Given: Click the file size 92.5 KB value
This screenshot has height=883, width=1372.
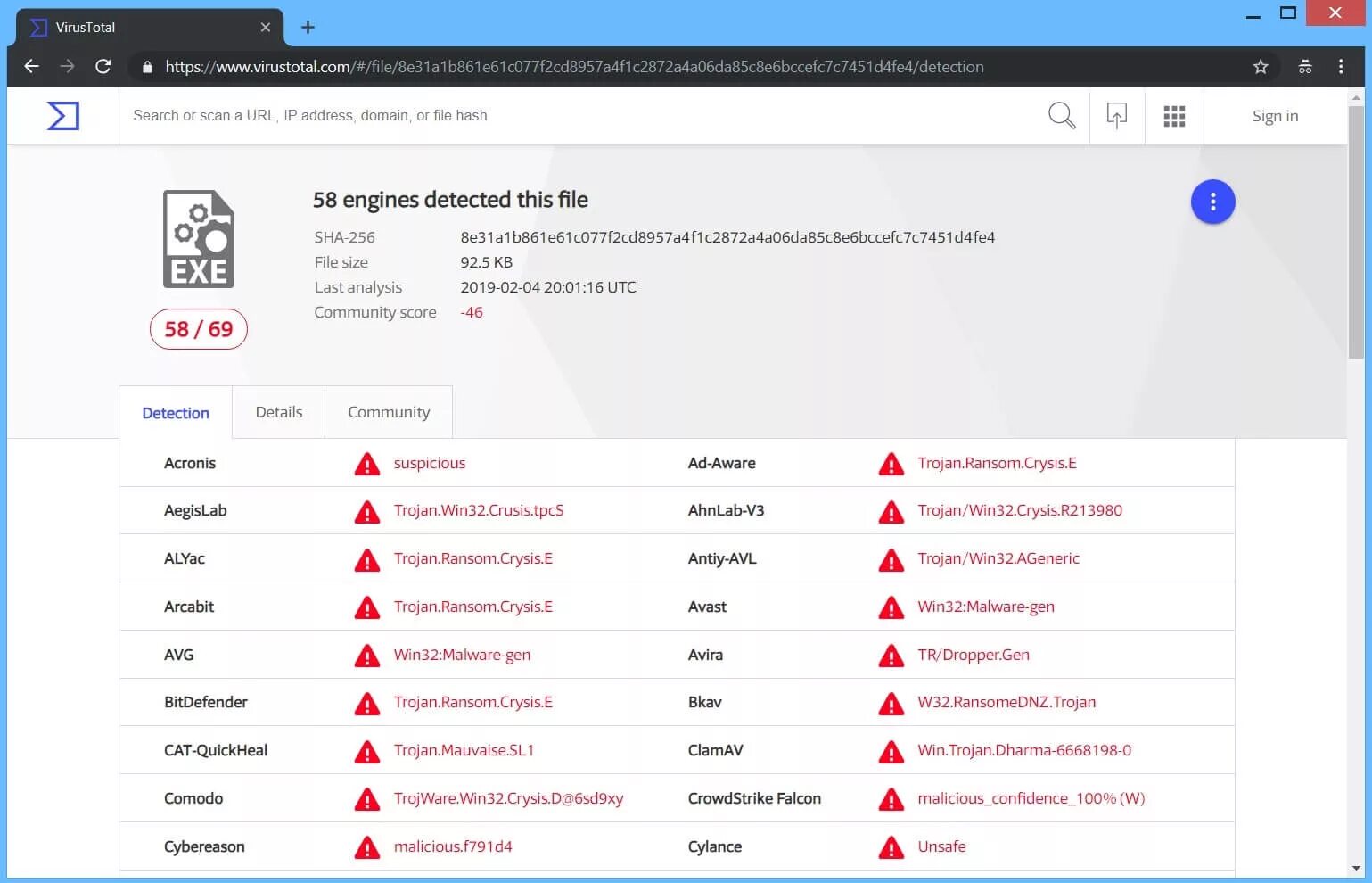Looking at the screenshot, I should point(486,262).
